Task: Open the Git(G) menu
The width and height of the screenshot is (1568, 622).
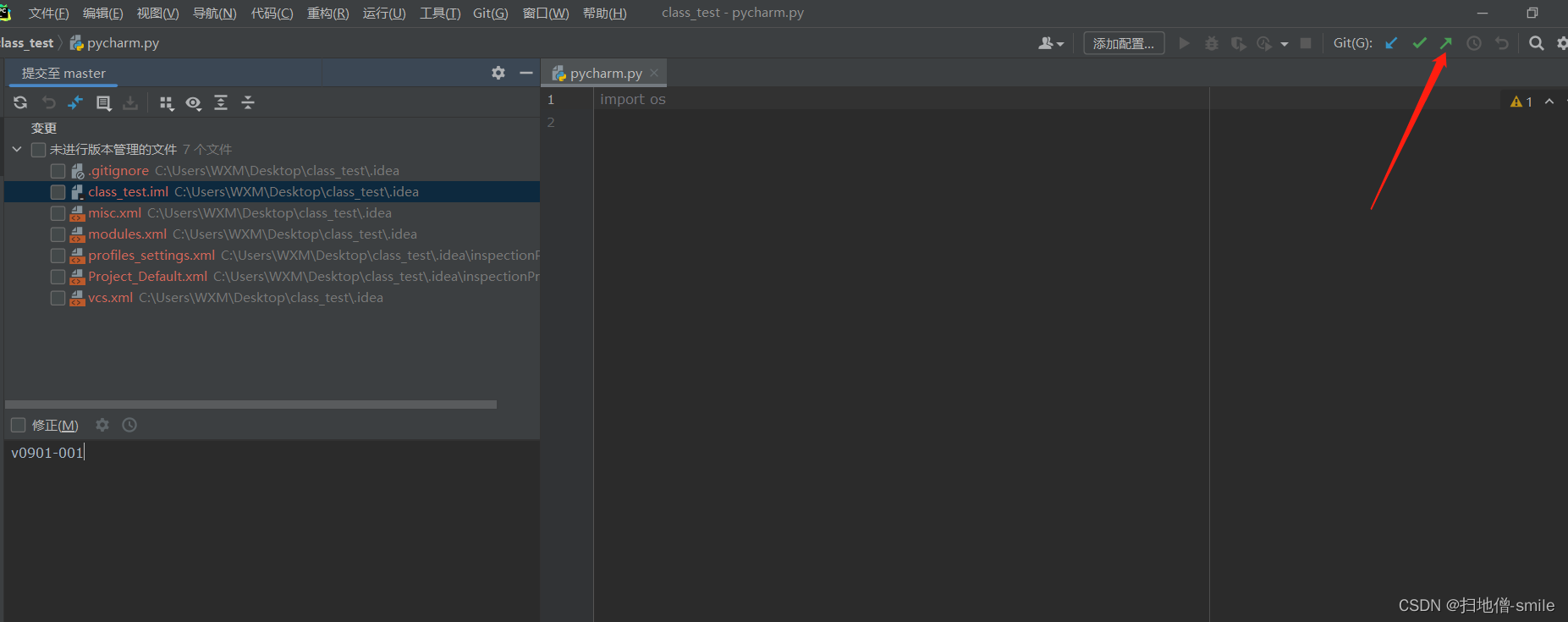Action: tap(491, 14)
